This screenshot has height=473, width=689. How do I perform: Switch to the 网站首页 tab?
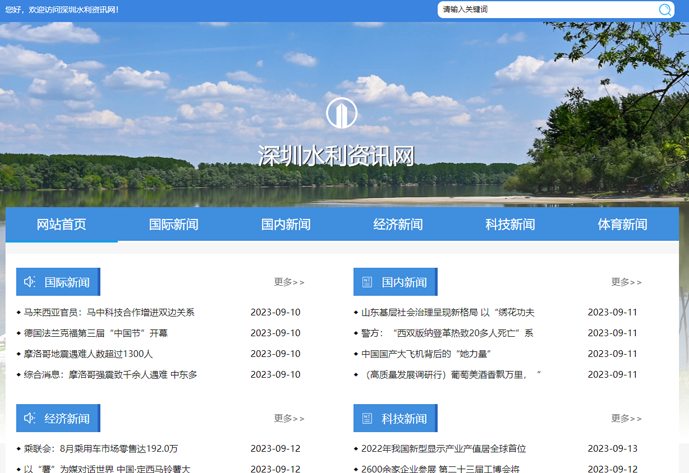pyautogui.click(x=62, y=224)
